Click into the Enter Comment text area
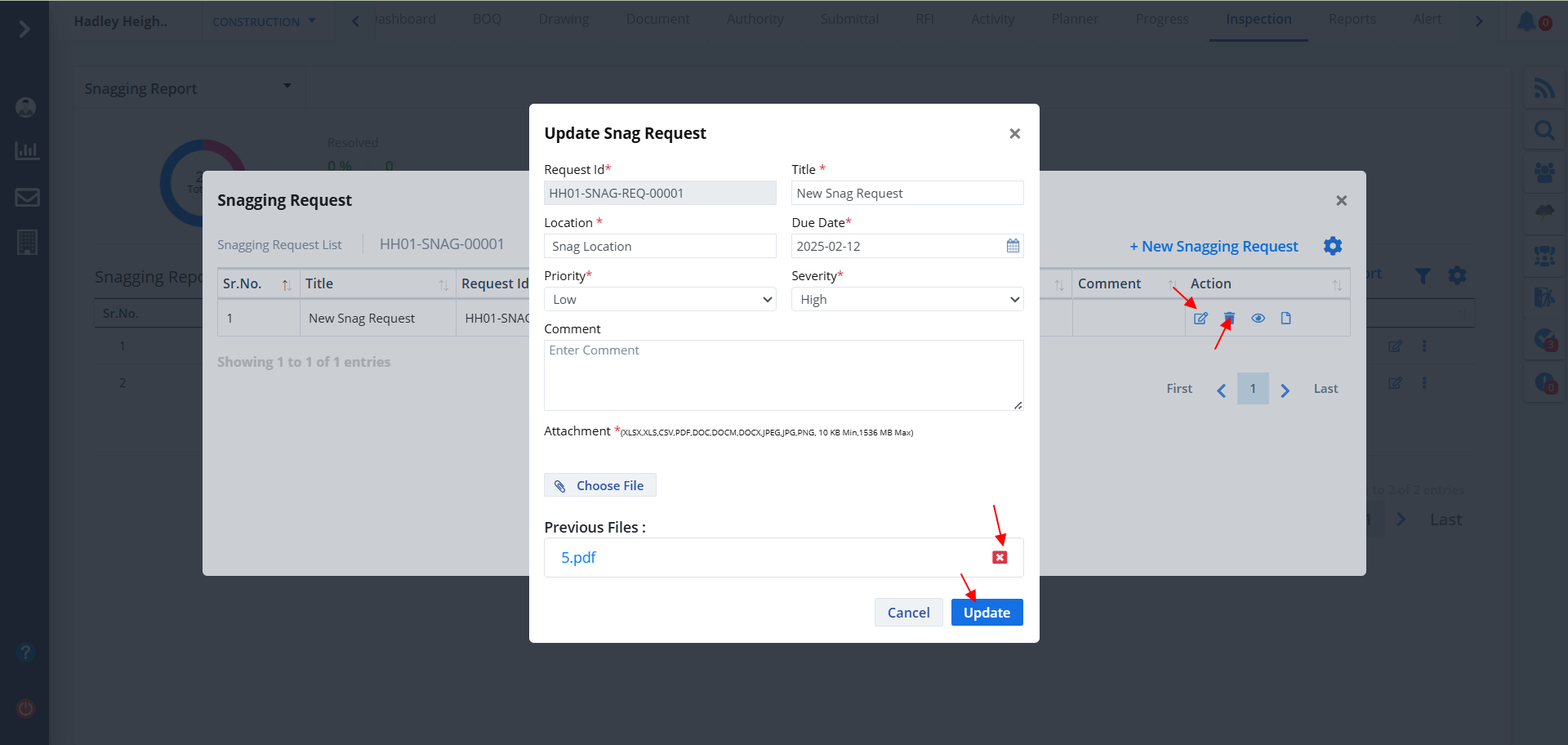Screen dimensions: 1568x745 pos(783,375)
